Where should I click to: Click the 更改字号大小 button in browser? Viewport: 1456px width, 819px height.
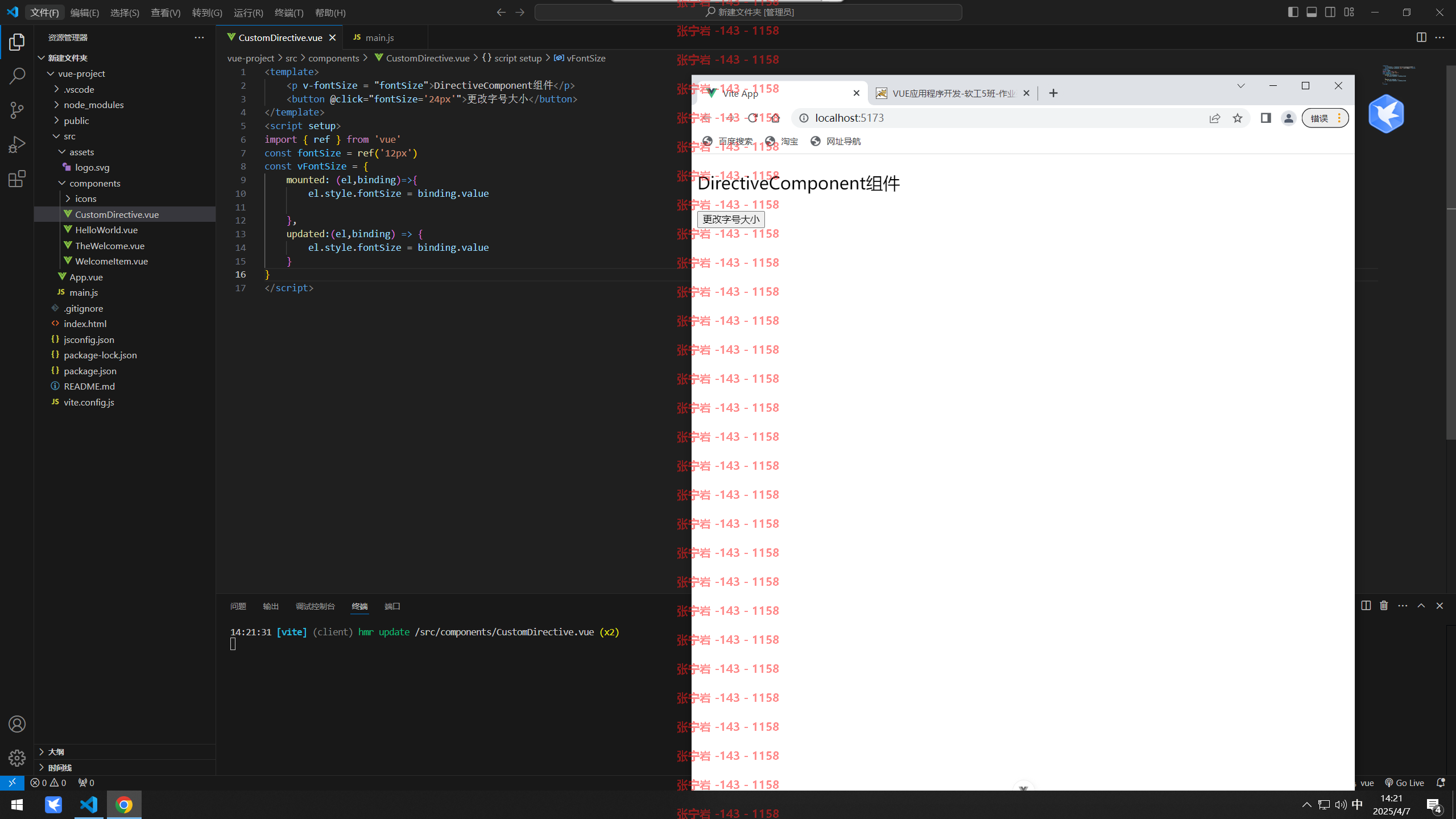[x=731, y=220]
